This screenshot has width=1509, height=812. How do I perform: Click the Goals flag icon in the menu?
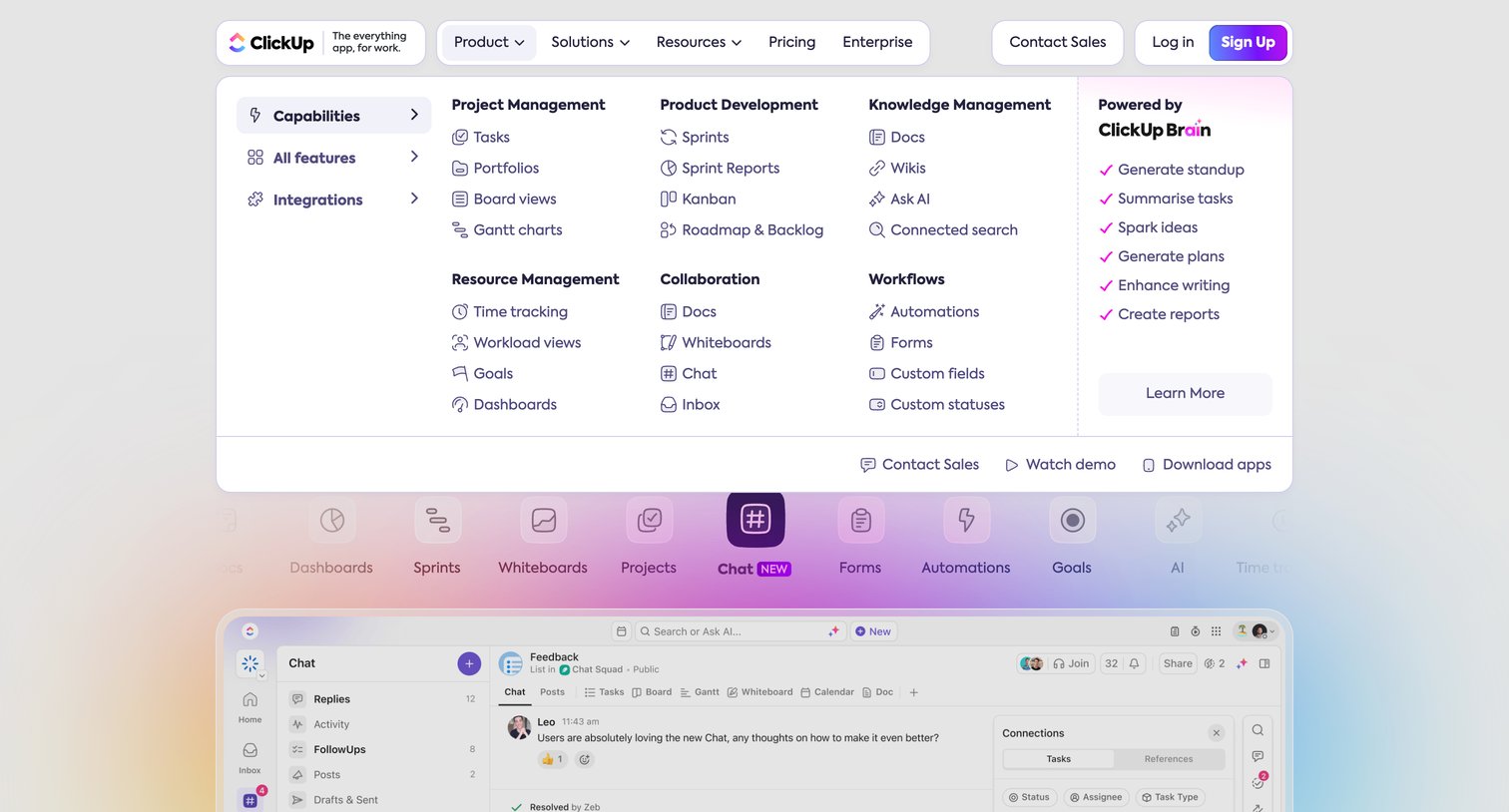click(460, 374)
